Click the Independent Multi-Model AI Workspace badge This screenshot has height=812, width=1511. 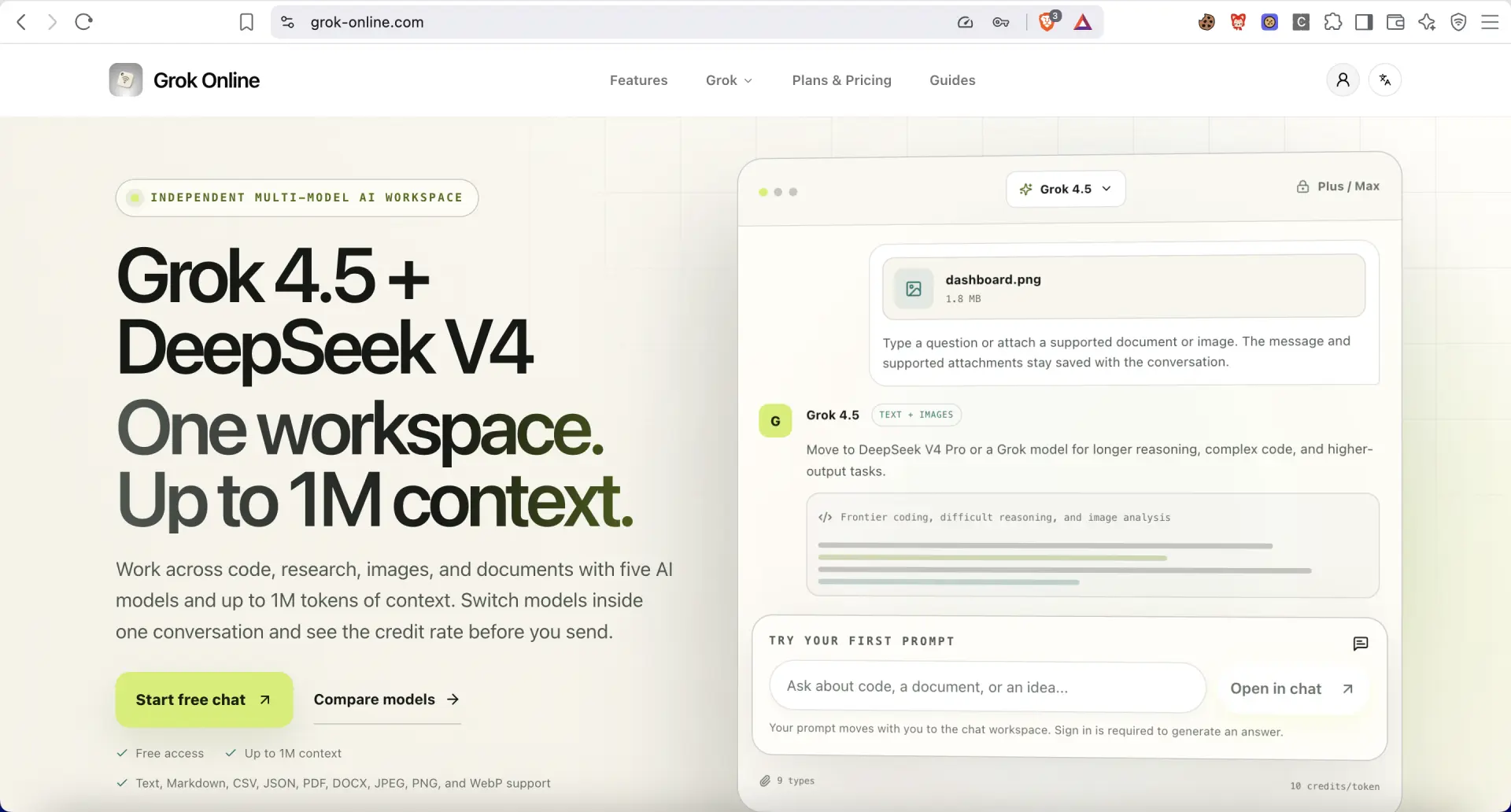[x=297, y=197]
